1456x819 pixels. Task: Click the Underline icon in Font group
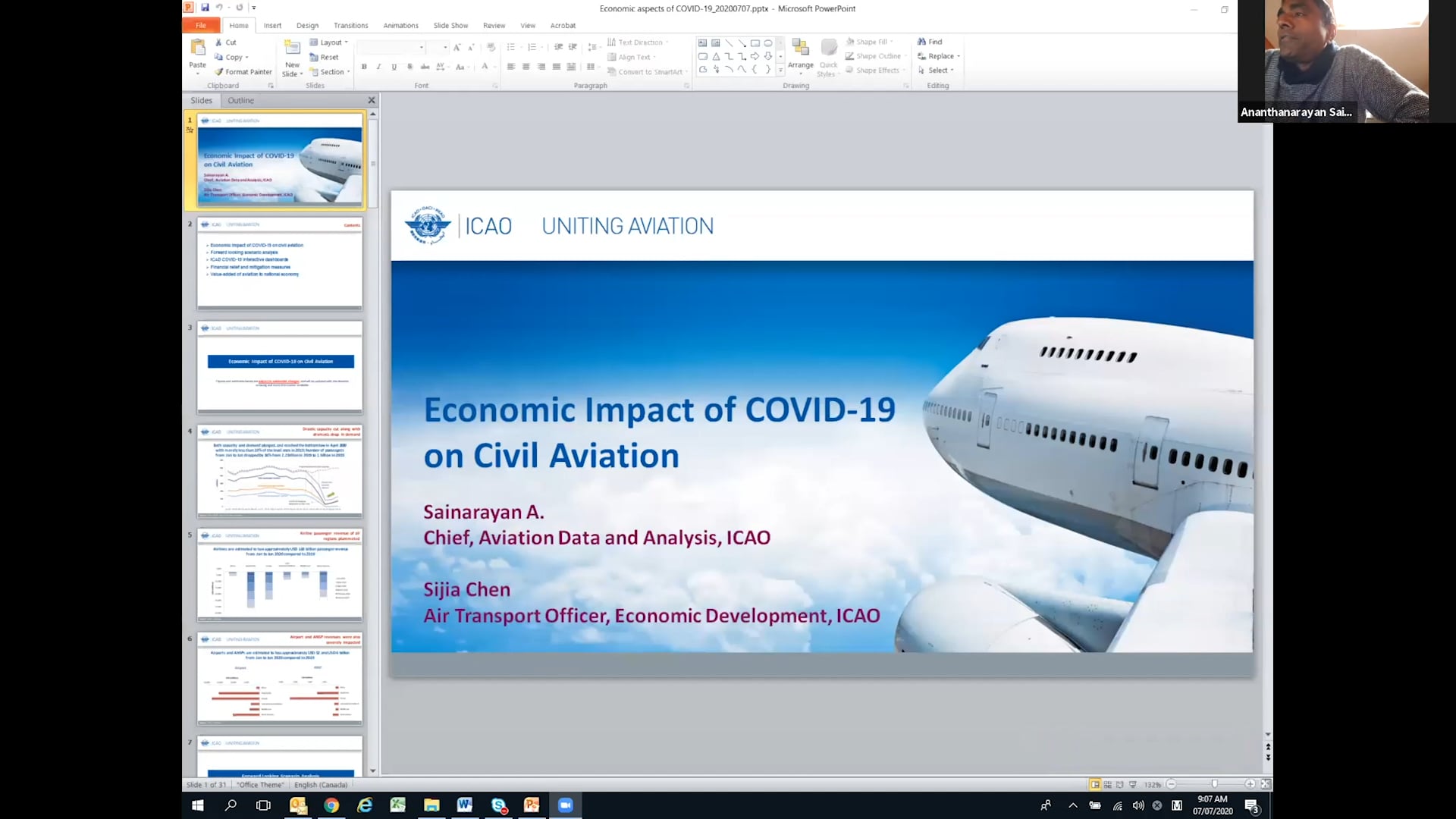click(394, 67)
